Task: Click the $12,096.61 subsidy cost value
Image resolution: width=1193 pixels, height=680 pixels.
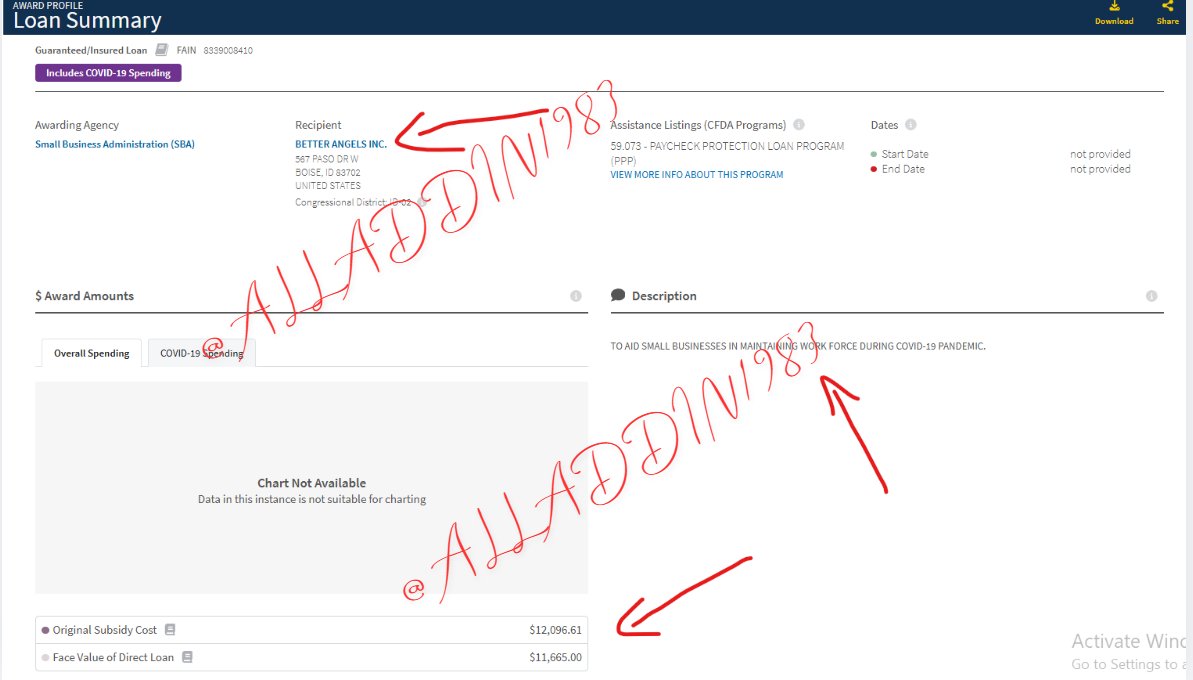Action: [x=555, y=630]
